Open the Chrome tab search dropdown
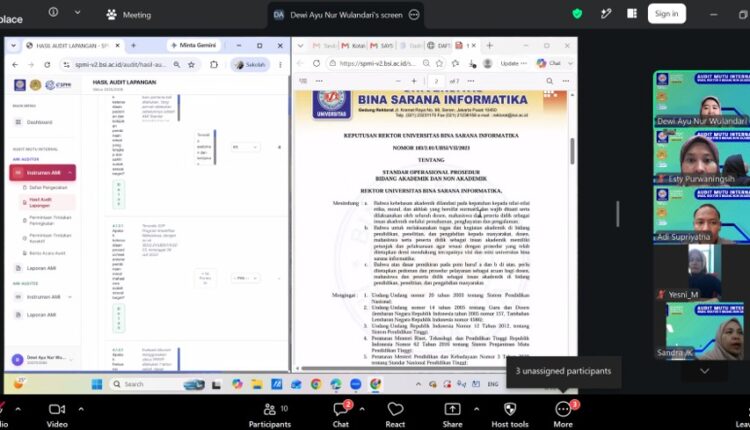 point(13,45)
